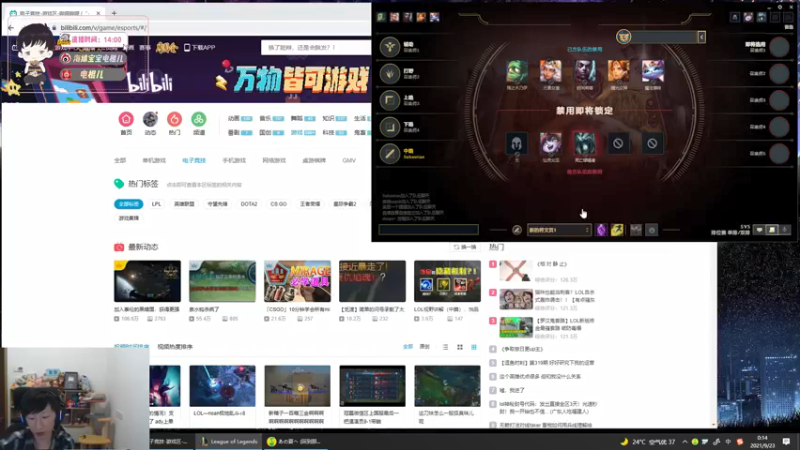
Task: Switch to 视频热度排序 sort option
Action: click(x=175, y=347)
